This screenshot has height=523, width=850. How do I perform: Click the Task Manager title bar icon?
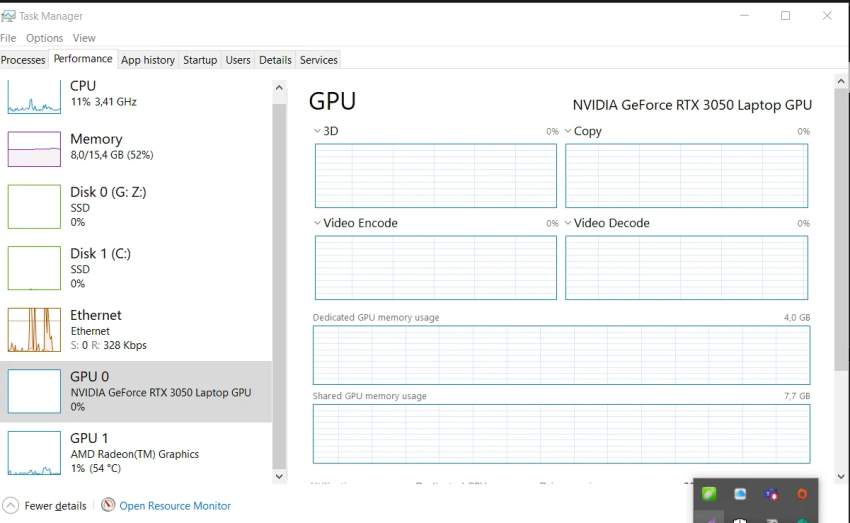[9, 16]
